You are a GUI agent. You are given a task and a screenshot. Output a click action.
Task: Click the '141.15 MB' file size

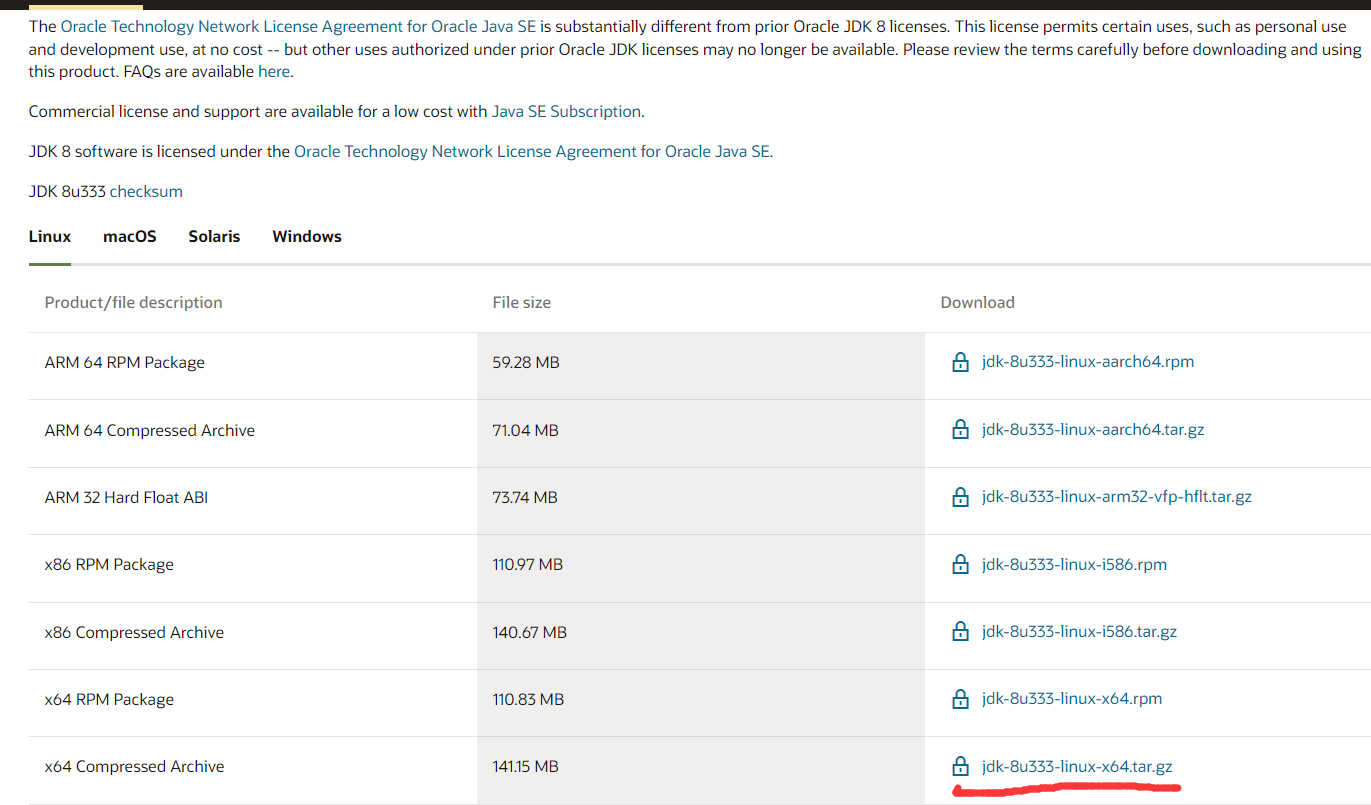pyautogui.click(x=526, y=767)
